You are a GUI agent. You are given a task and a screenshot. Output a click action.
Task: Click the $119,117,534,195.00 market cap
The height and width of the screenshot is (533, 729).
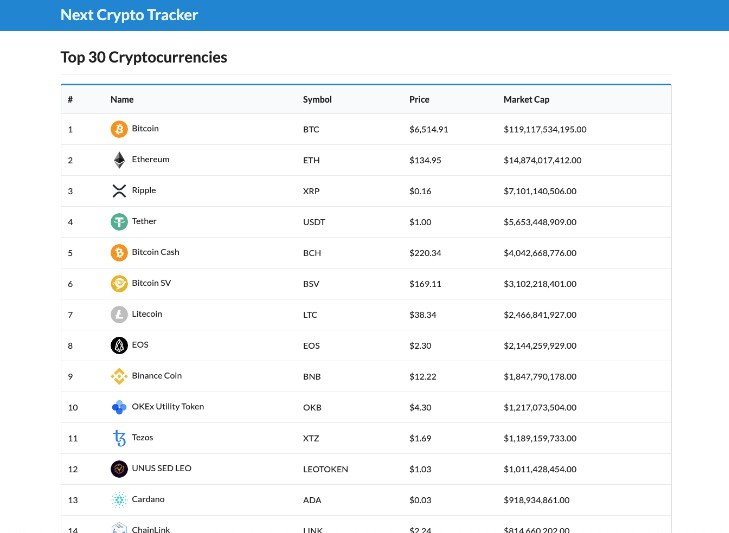click(545, 129)
